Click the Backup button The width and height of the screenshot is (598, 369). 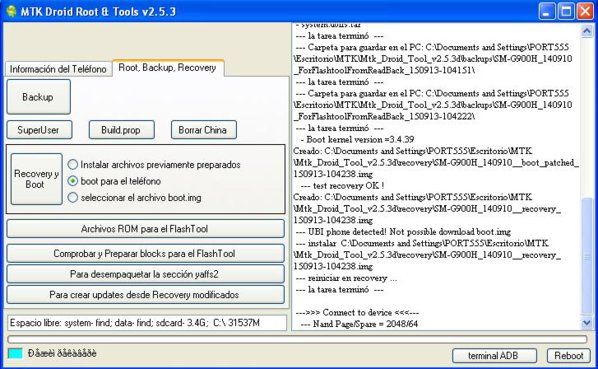[x=39, y=97]
